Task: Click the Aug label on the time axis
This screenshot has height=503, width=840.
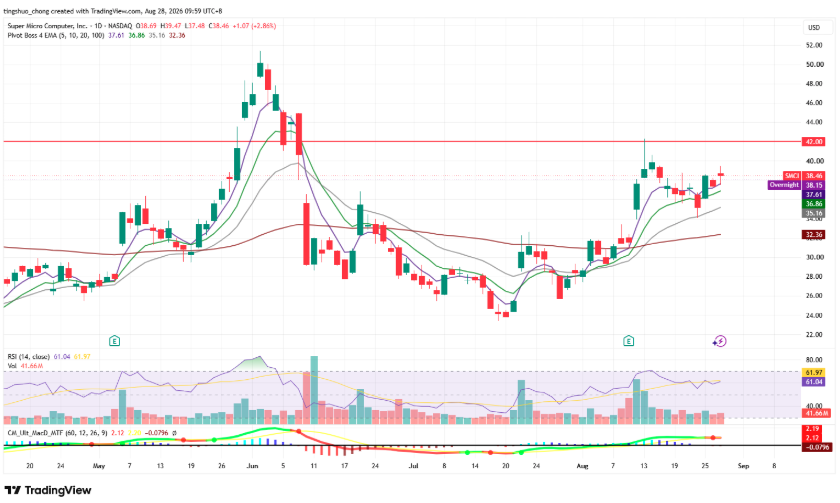Action: point(582,466)
